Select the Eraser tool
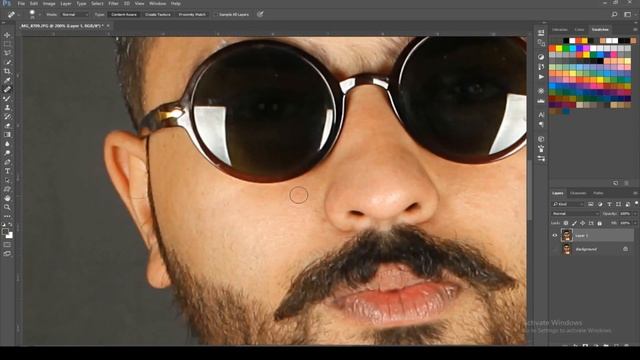The height and width of the screenshot is (360, 640). click(7, 125)
